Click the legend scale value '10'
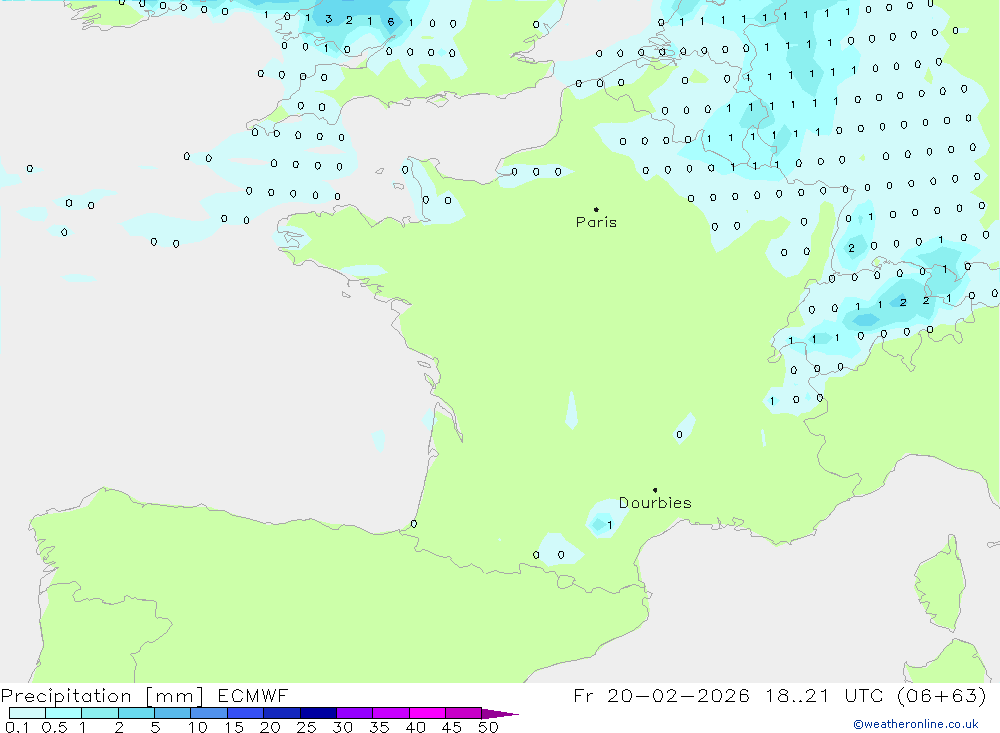This screenshot has height=733, width=1000. [x=198, y=727]
